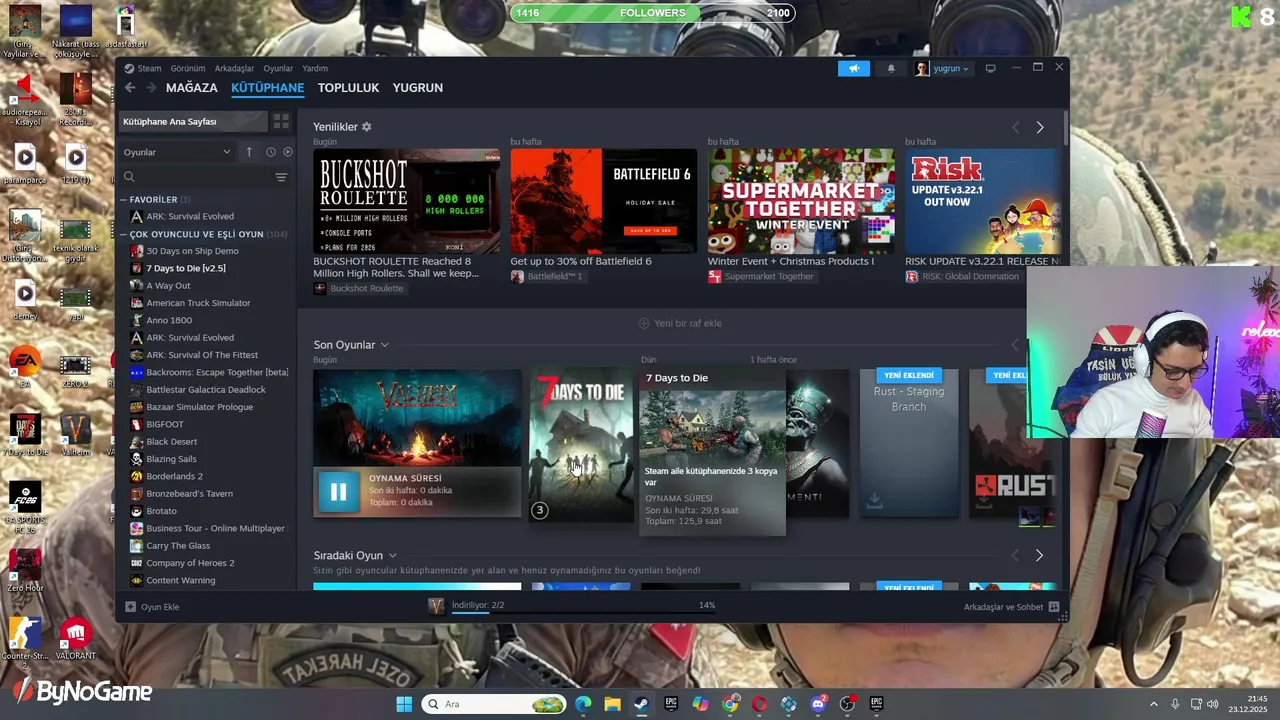Open VALORANT desktop shortcut
Viewport: 1280px width, 720px height.
[75, 639]
